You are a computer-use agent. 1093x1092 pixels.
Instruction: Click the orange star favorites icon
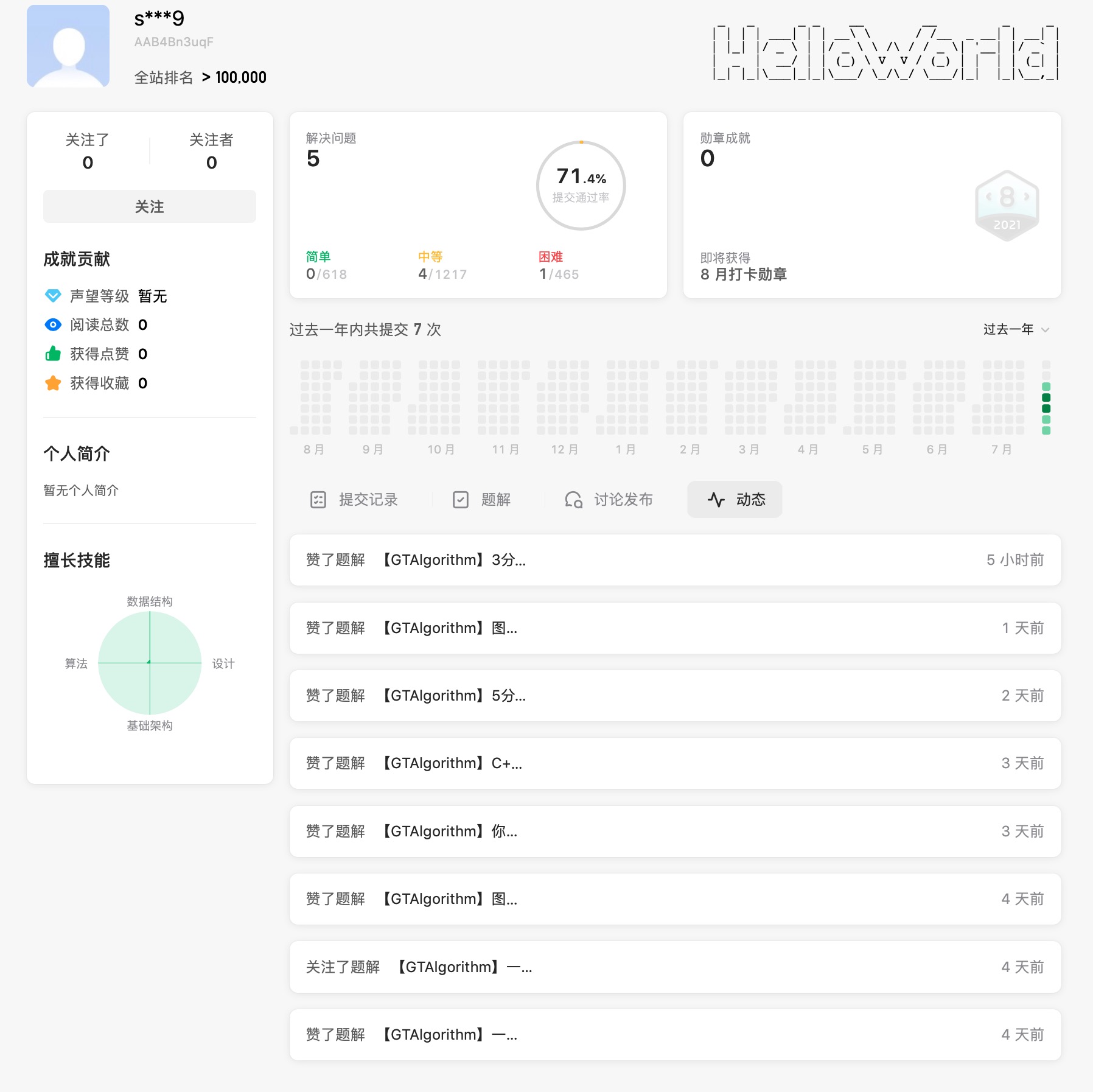click(x=53, y=383)
